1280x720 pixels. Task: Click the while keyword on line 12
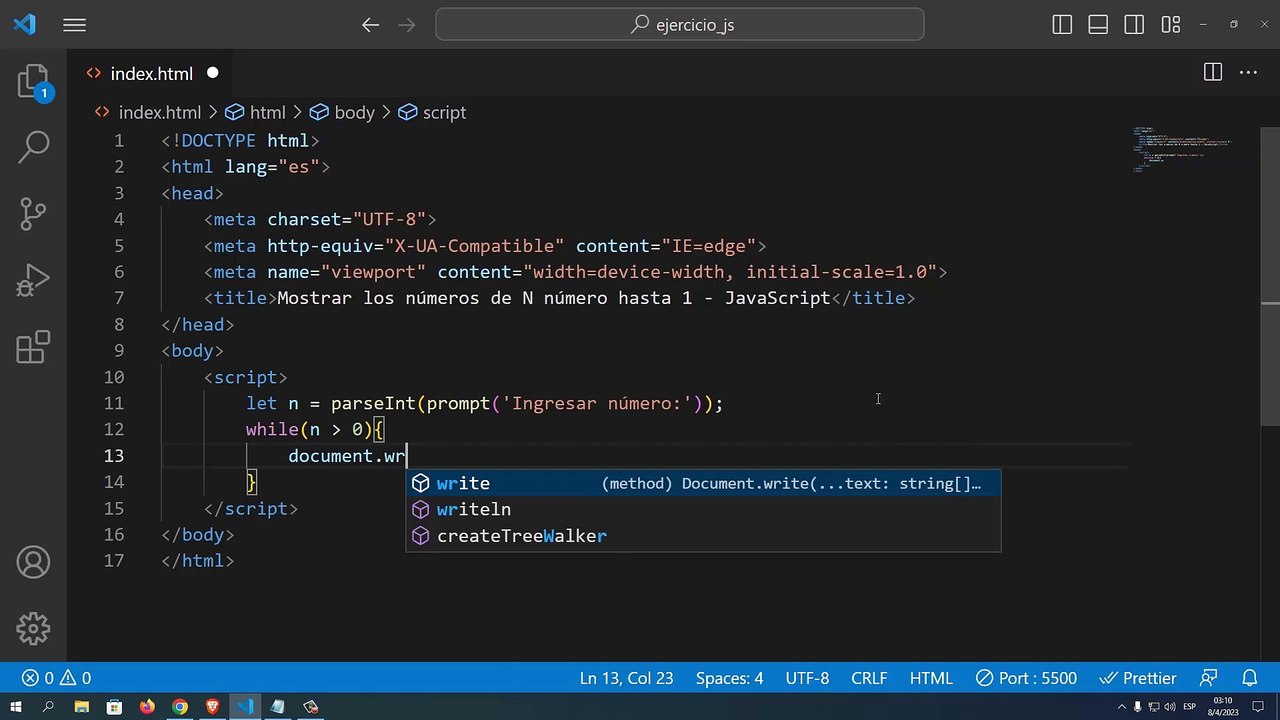[272, 429]
